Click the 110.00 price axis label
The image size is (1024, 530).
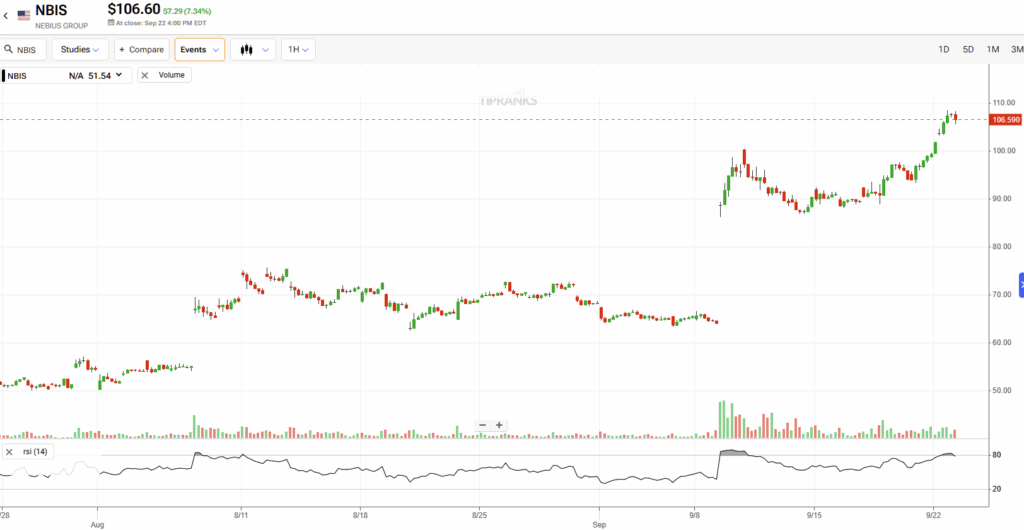click(1004, 102)
